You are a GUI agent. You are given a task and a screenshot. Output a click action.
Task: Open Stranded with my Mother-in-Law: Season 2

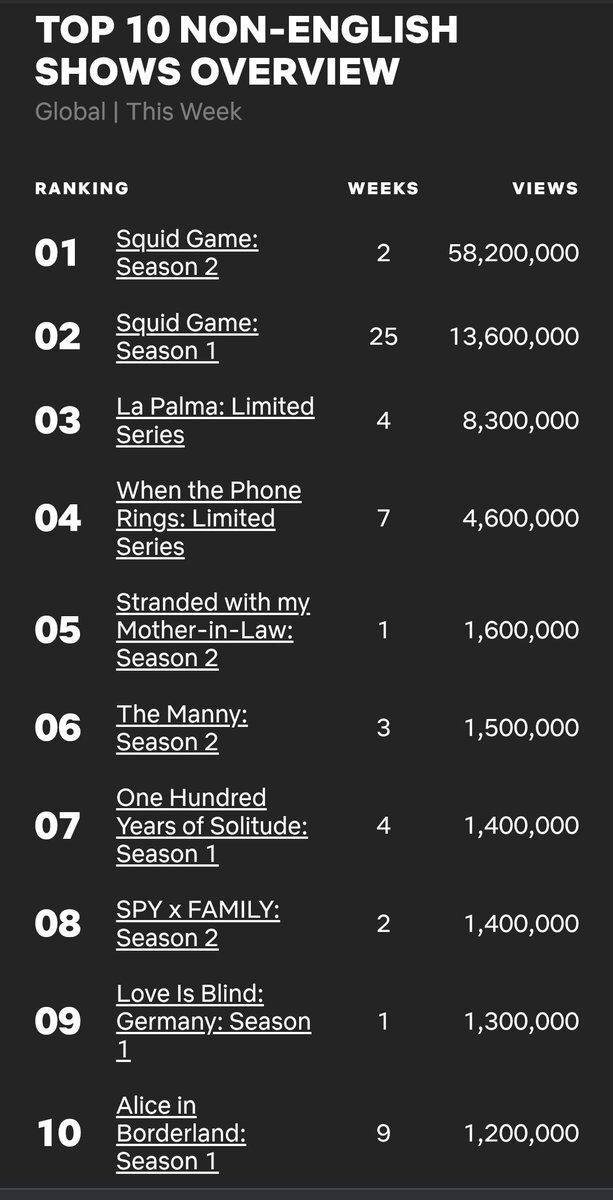click(x=213, y=630)
